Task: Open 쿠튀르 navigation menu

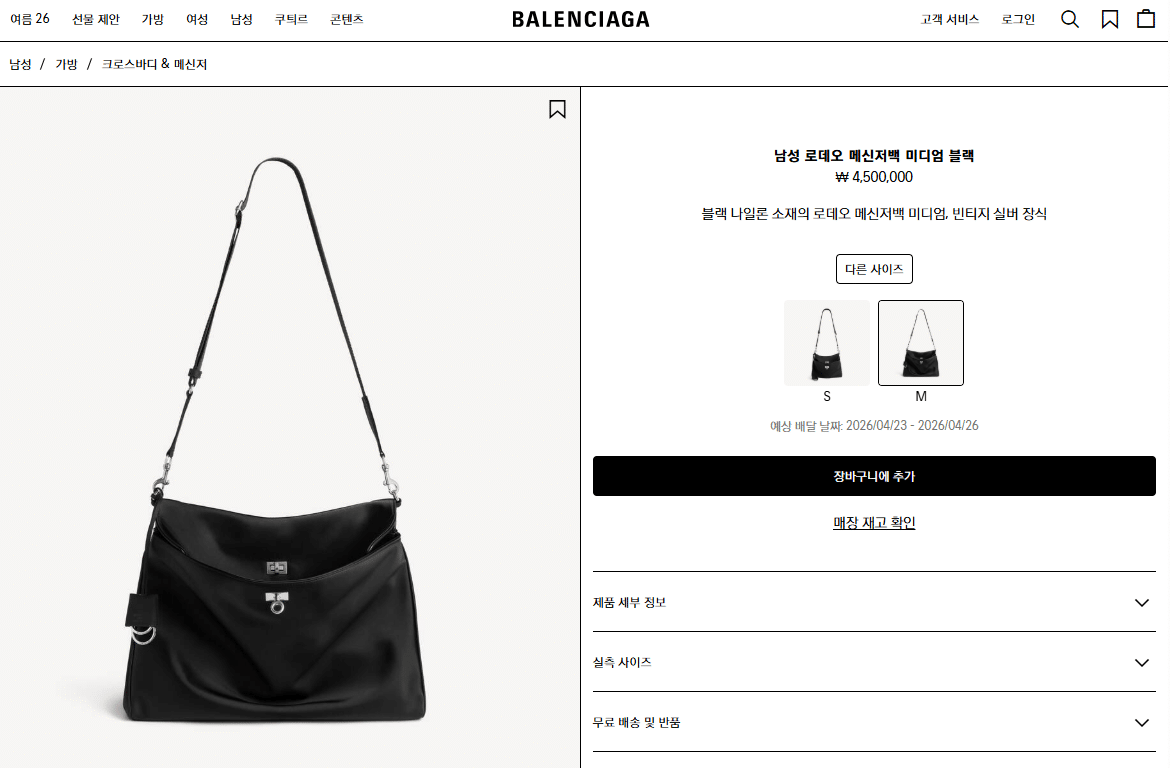Action: click(291, 19)
